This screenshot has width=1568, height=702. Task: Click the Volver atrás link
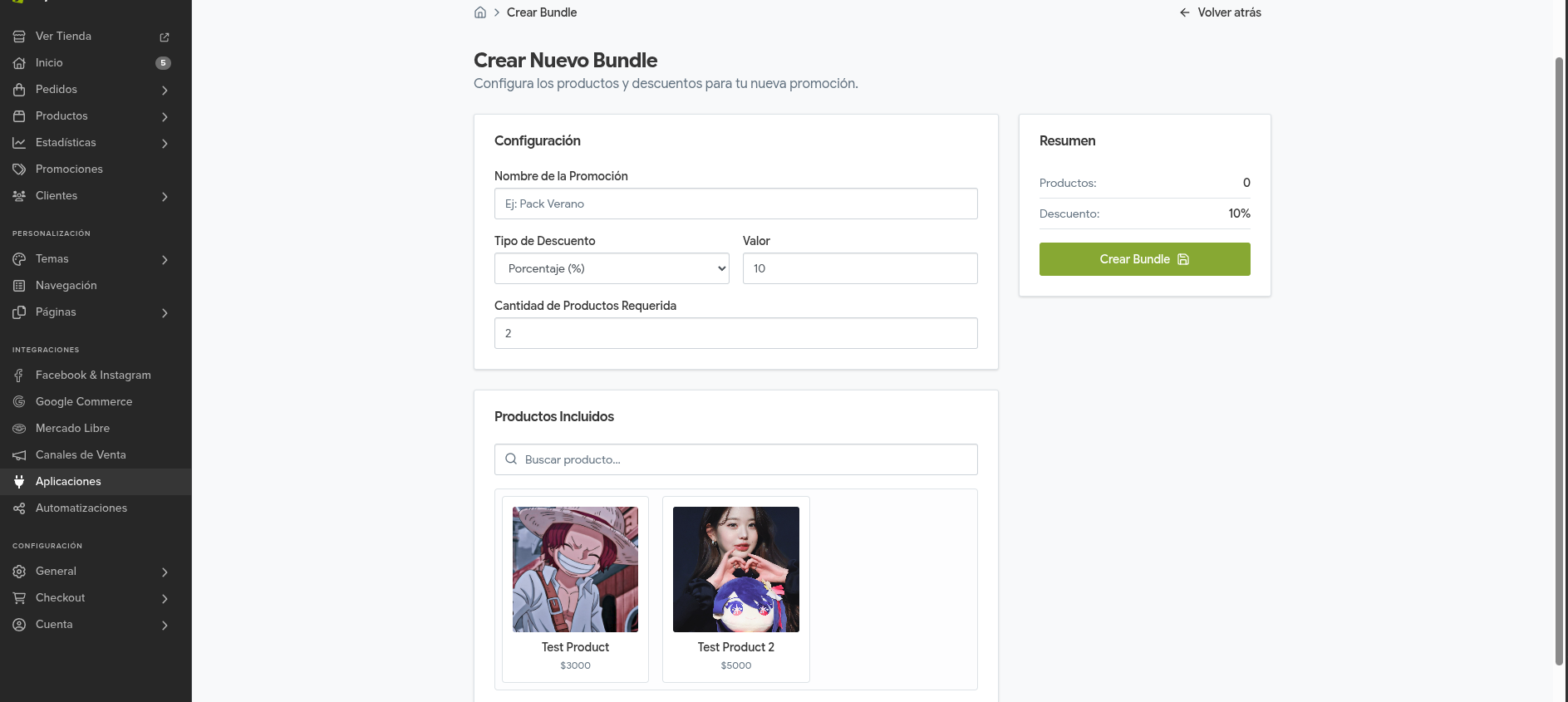(x=1220, y=12)
